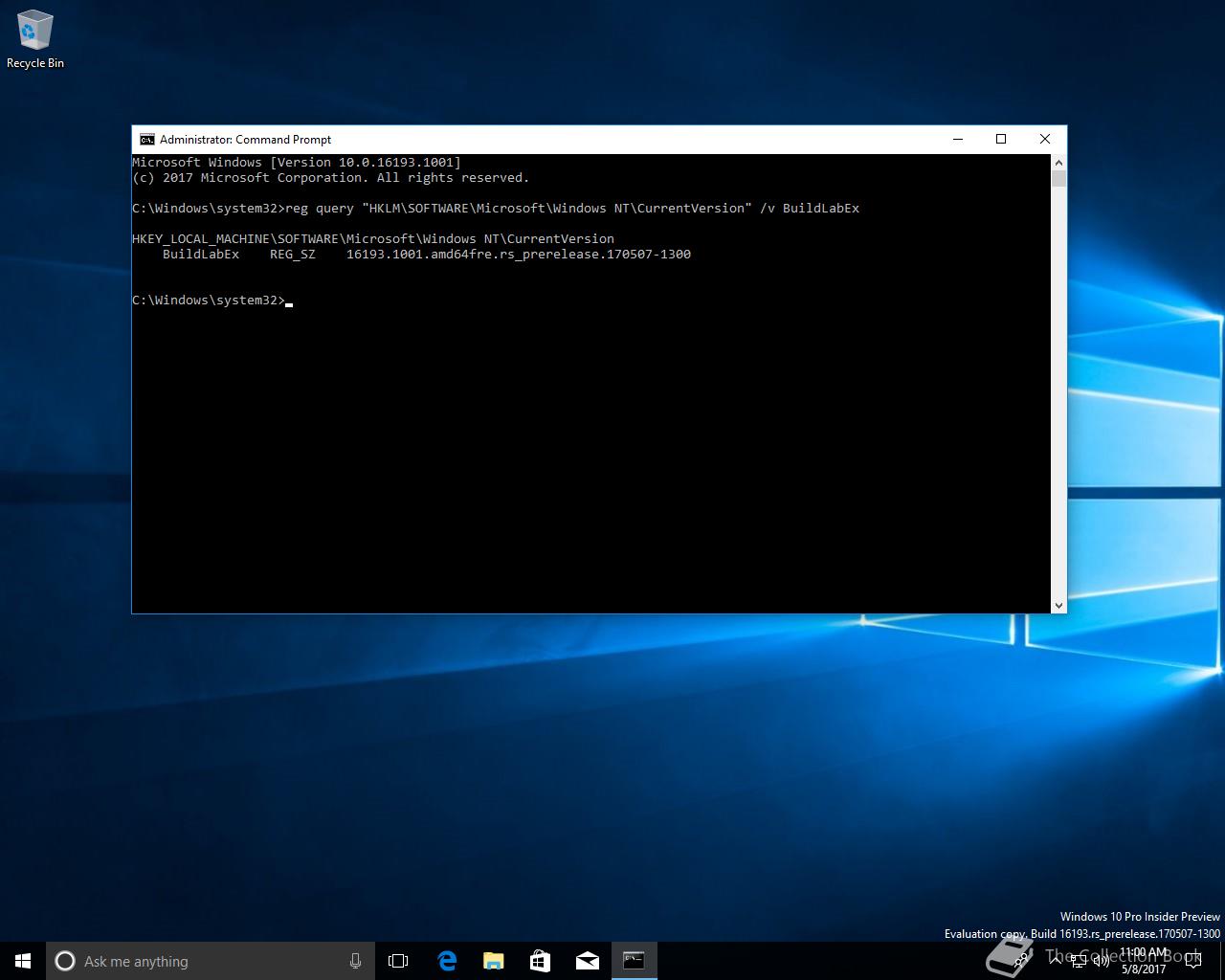Click the 'REG_SZ' type text

[293, 255]
